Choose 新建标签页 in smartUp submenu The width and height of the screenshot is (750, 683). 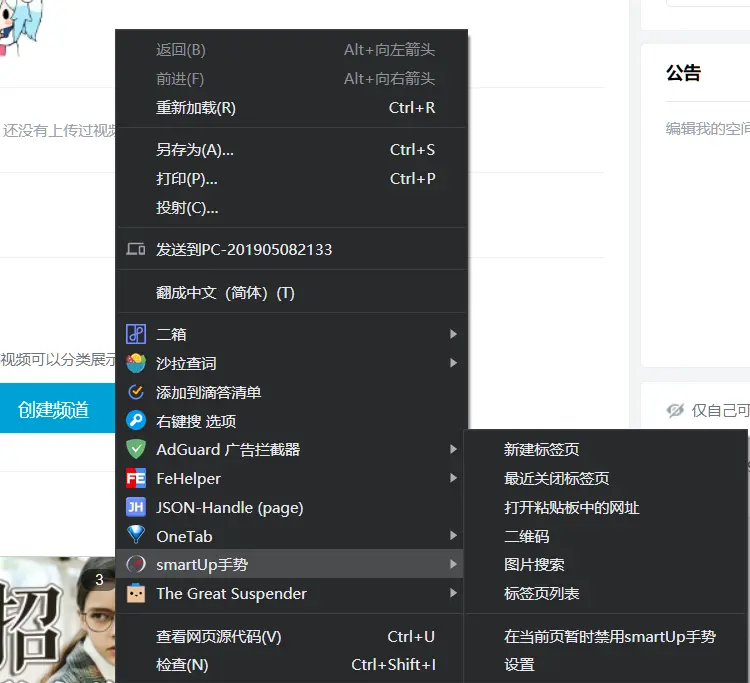pos(606,449)
